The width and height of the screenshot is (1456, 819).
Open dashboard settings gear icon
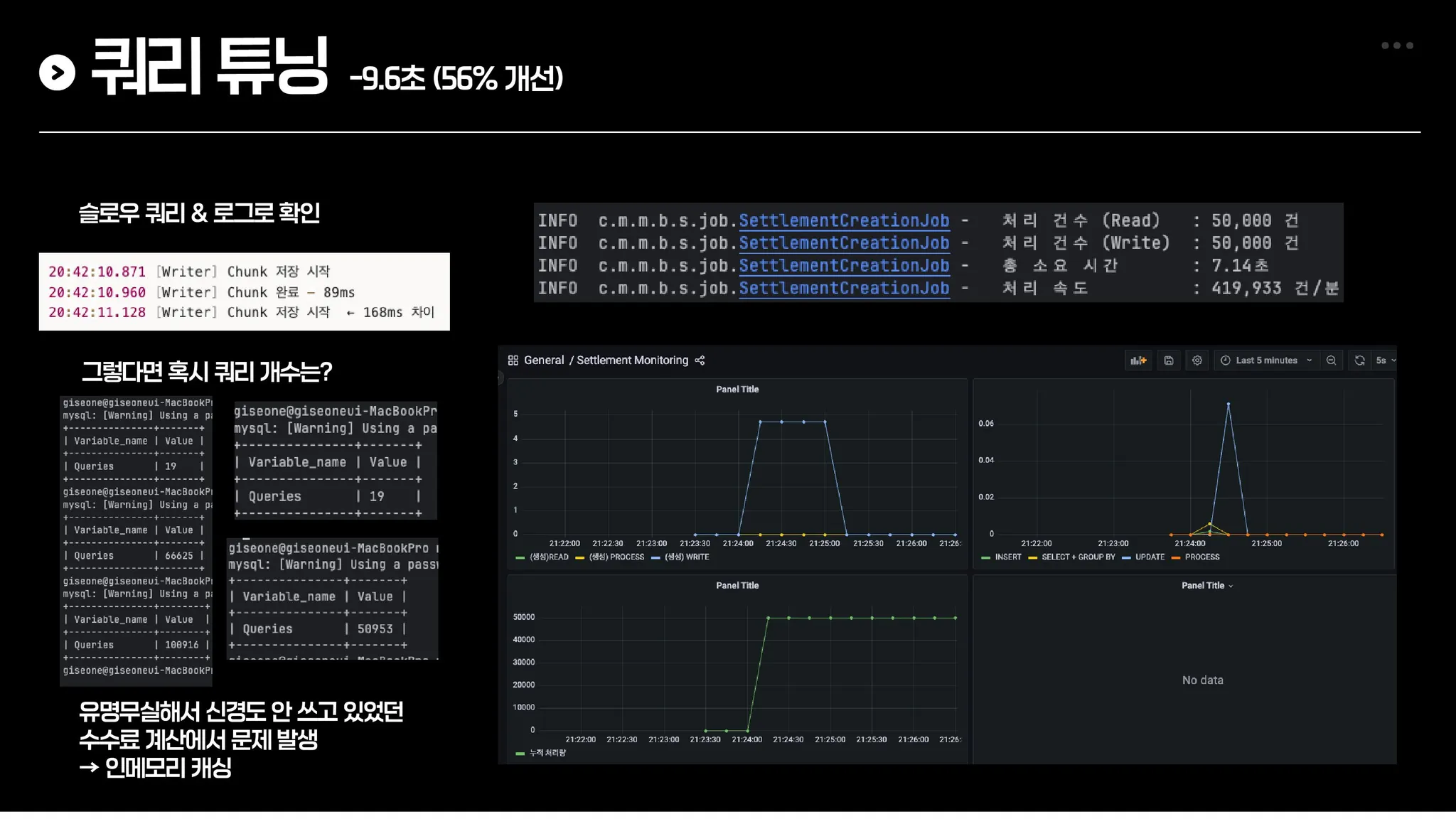pos(1197,360)
